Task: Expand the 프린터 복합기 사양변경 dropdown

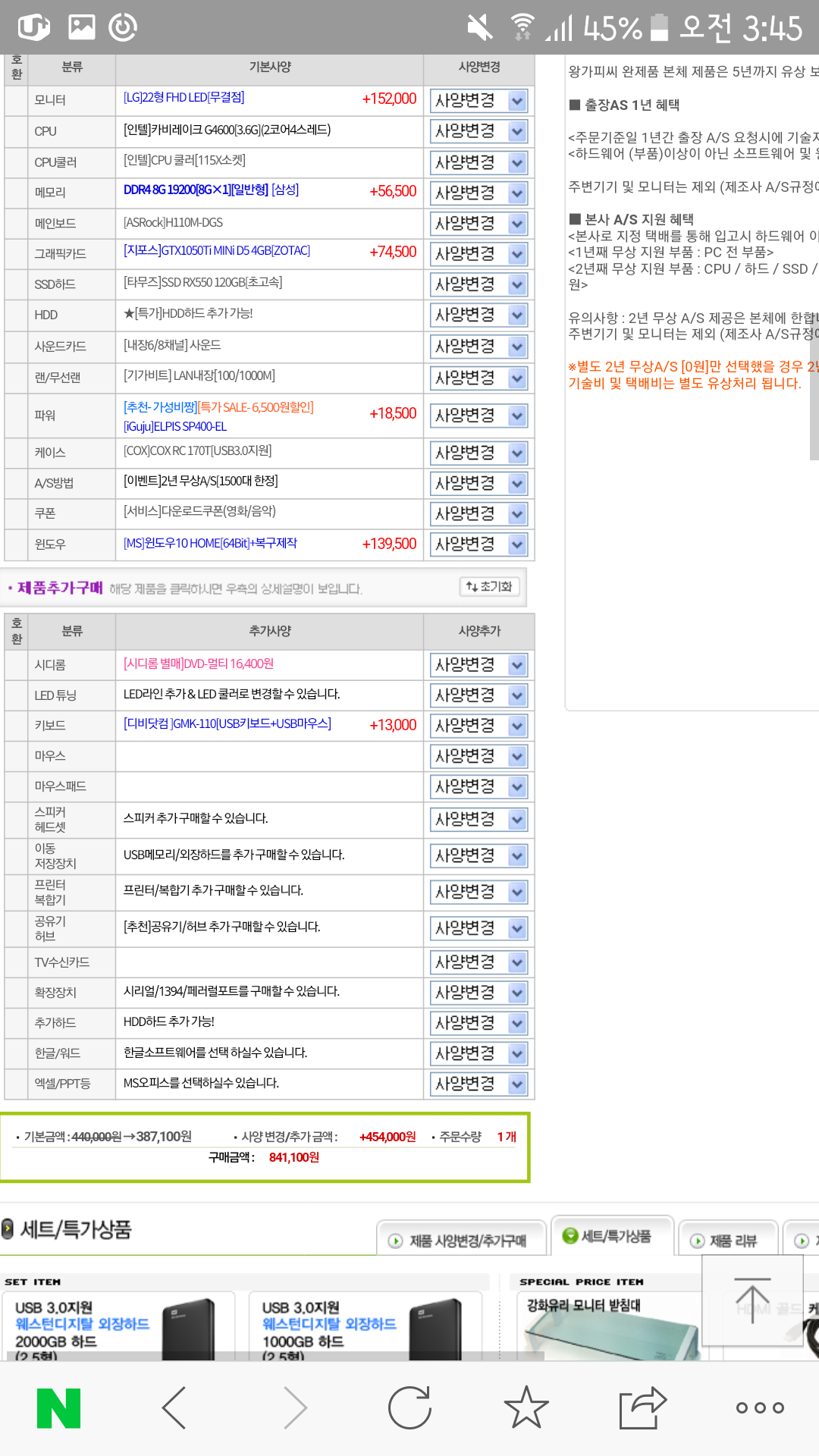Action: coord(479,892)
